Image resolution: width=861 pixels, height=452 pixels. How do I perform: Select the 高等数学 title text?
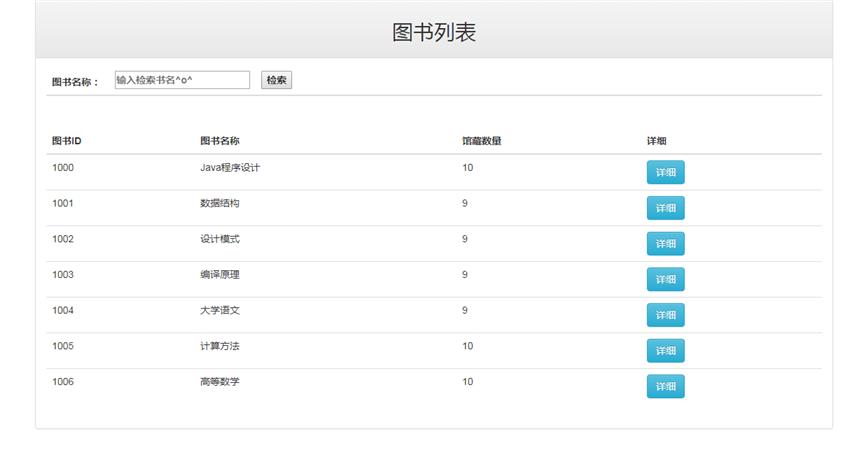coord(220,382)
